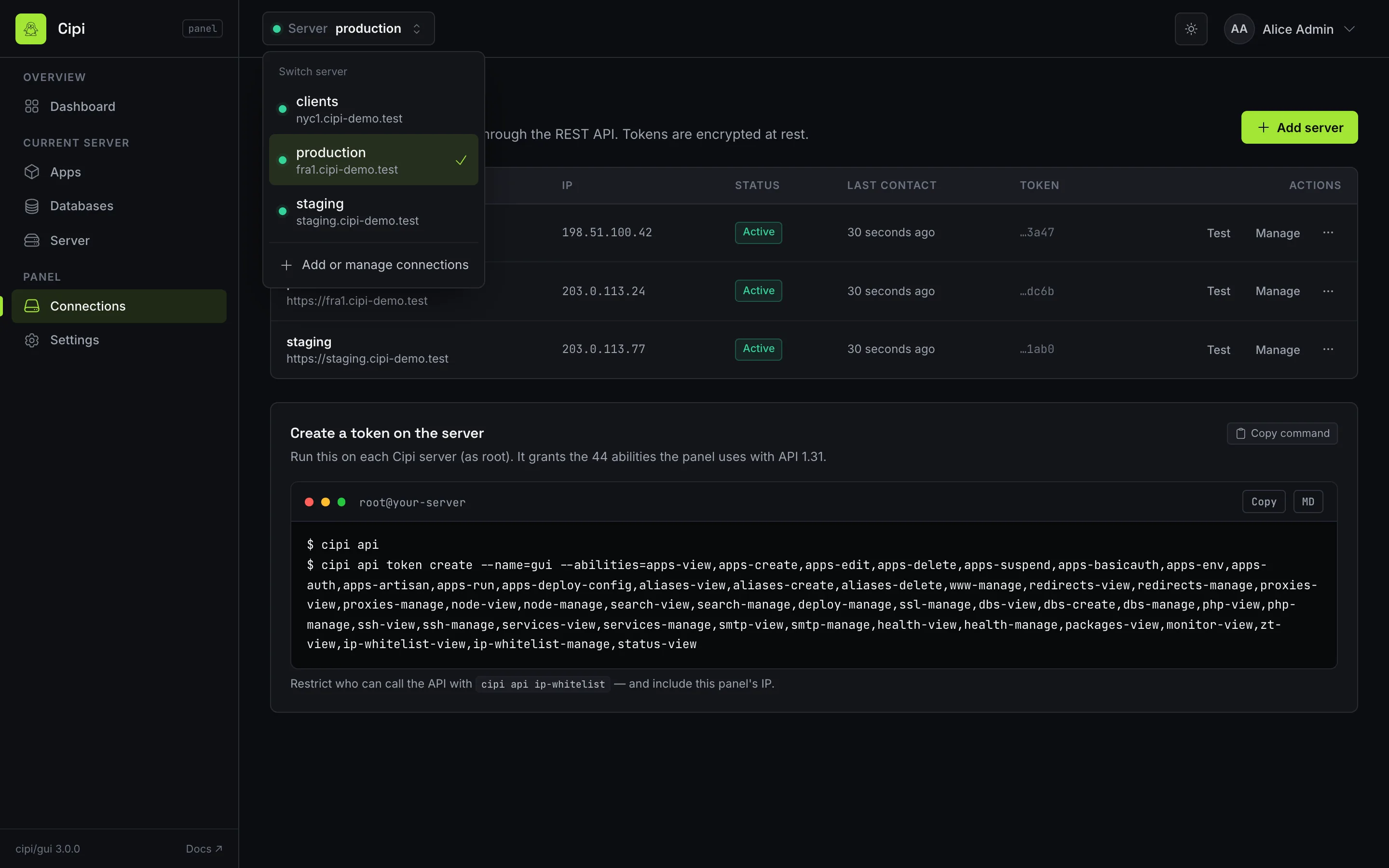Image resolution: width=1389 pixels, height=868 pixels.
Task: Click the cipi/gui 3.0.0 version label
Action: pos(48,849)
